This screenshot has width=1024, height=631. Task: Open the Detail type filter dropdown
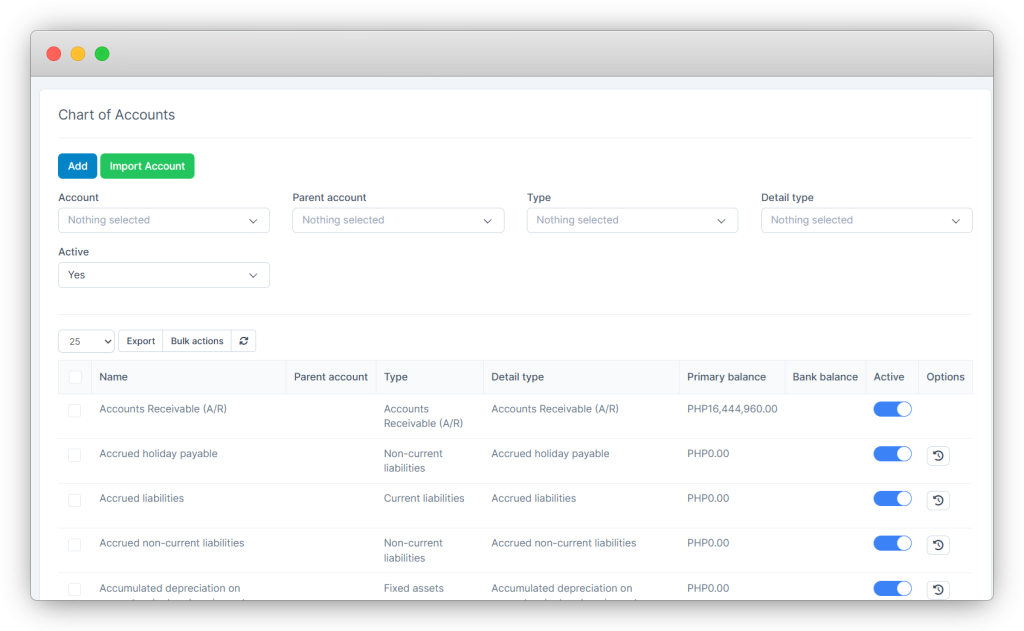tap(866, 220)
